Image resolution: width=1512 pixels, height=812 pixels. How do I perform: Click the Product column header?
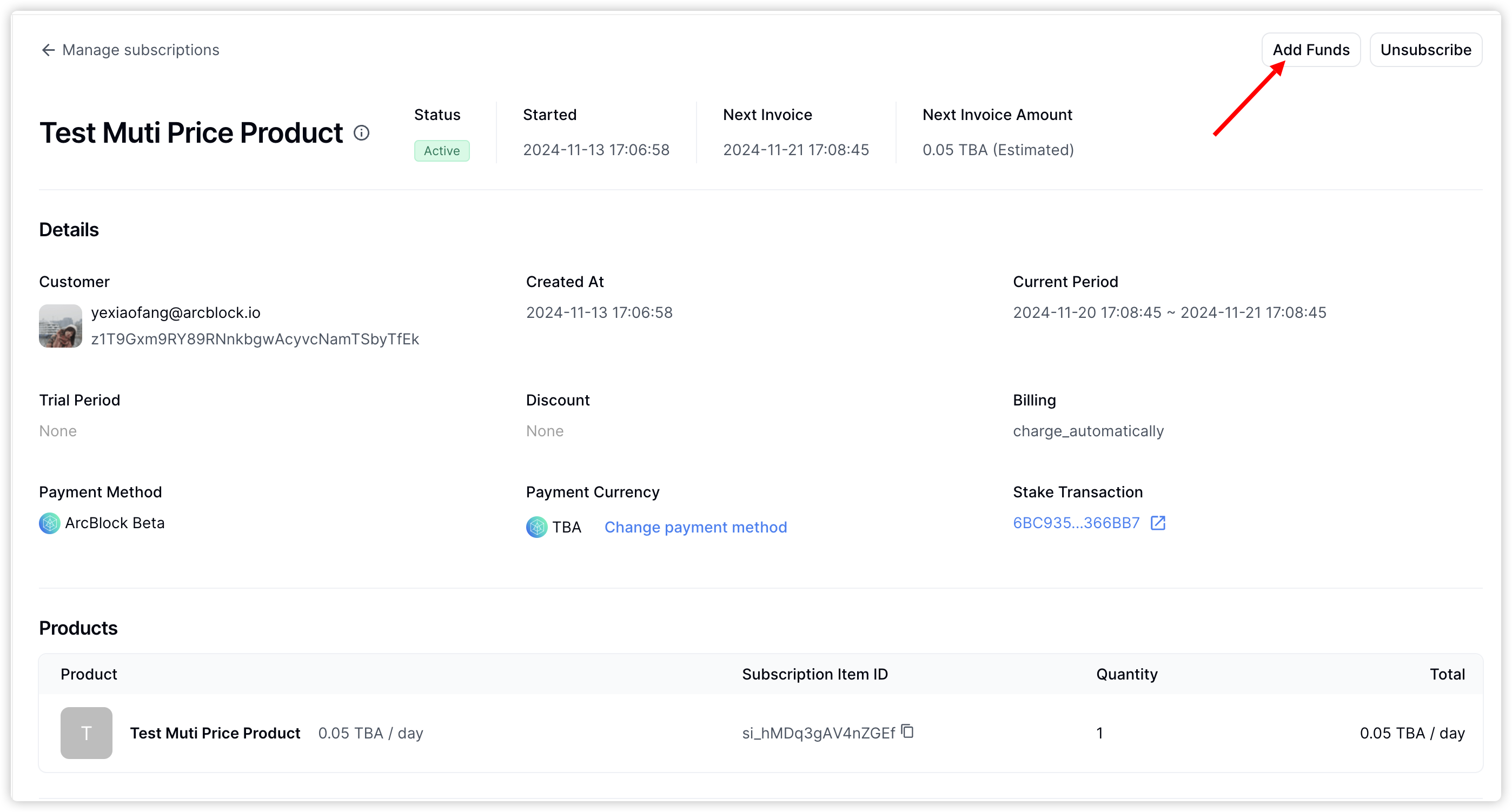click(x=89, y=674)
